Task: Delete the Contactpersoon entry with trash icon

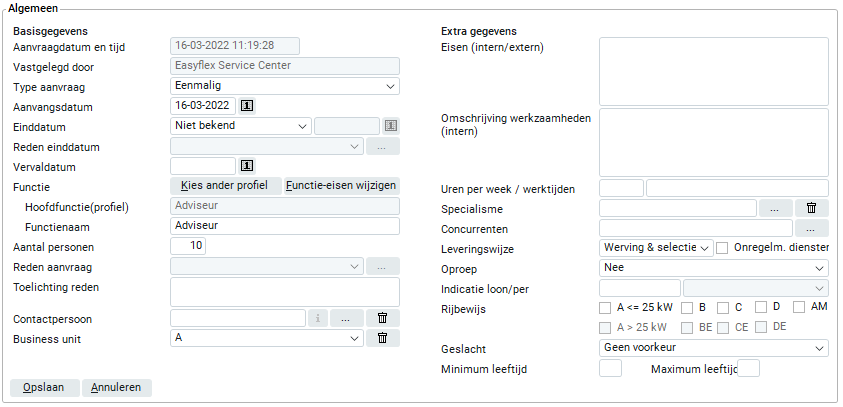Action: (381, 318)
